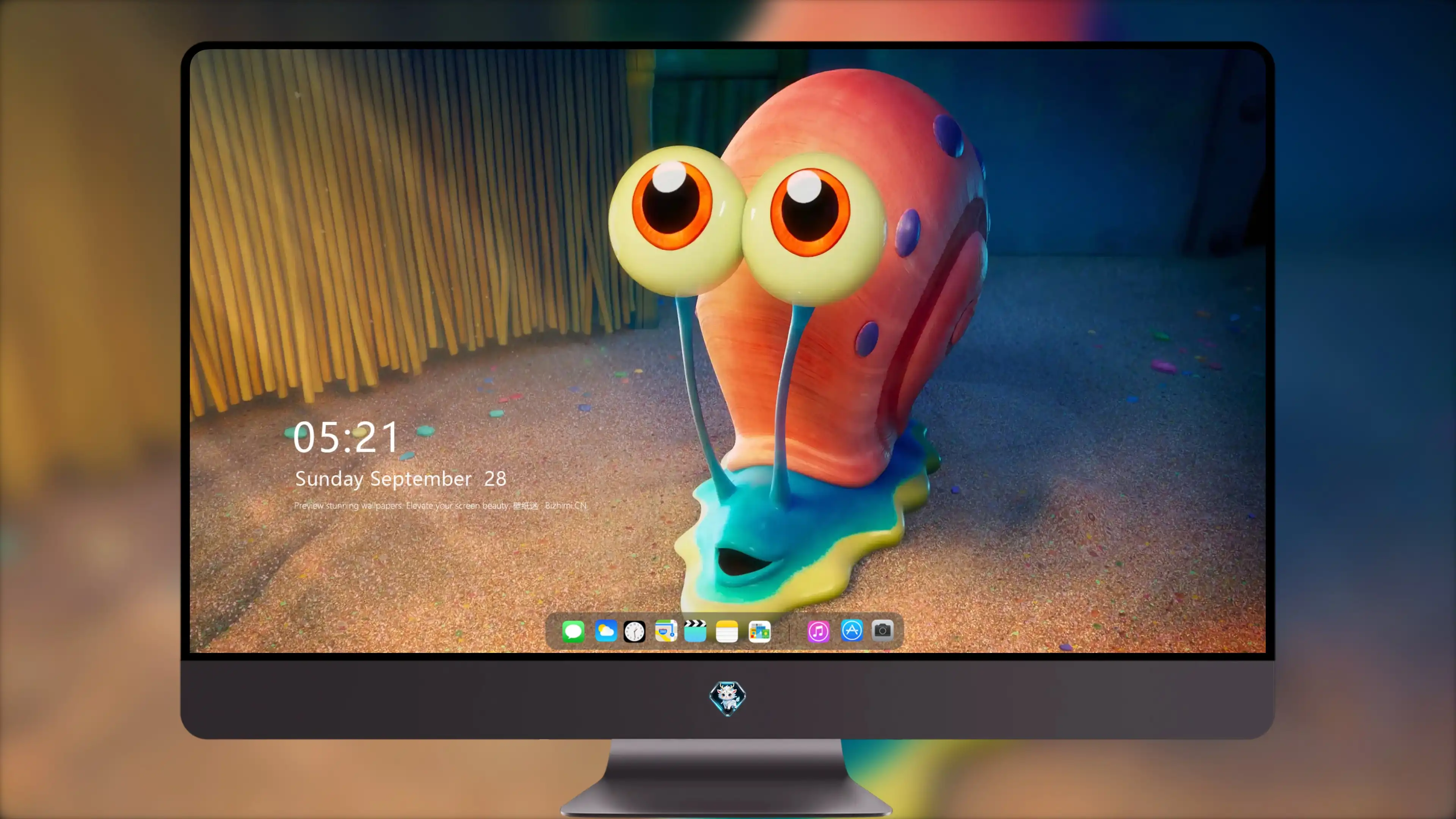Open the blue App Store icon
The width and height of the screenshot is (1456, 819).
tap(852, 631)
